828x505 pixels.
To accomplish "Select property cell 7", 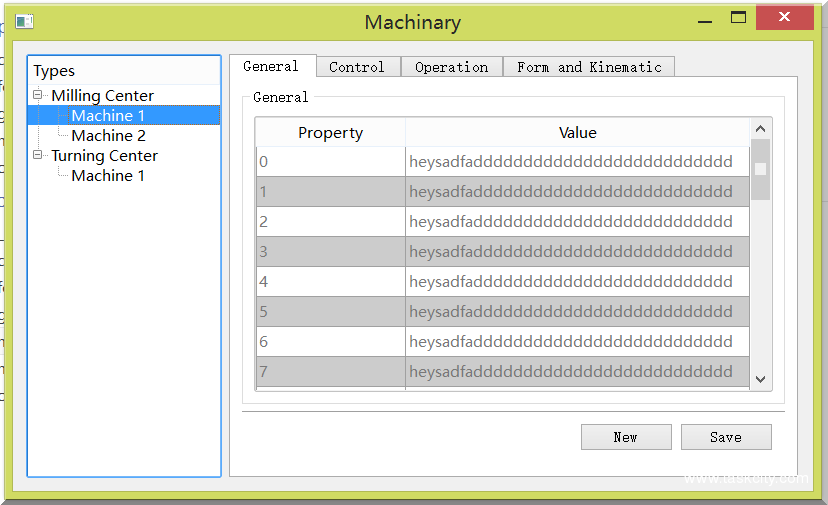I will (331, 372).
